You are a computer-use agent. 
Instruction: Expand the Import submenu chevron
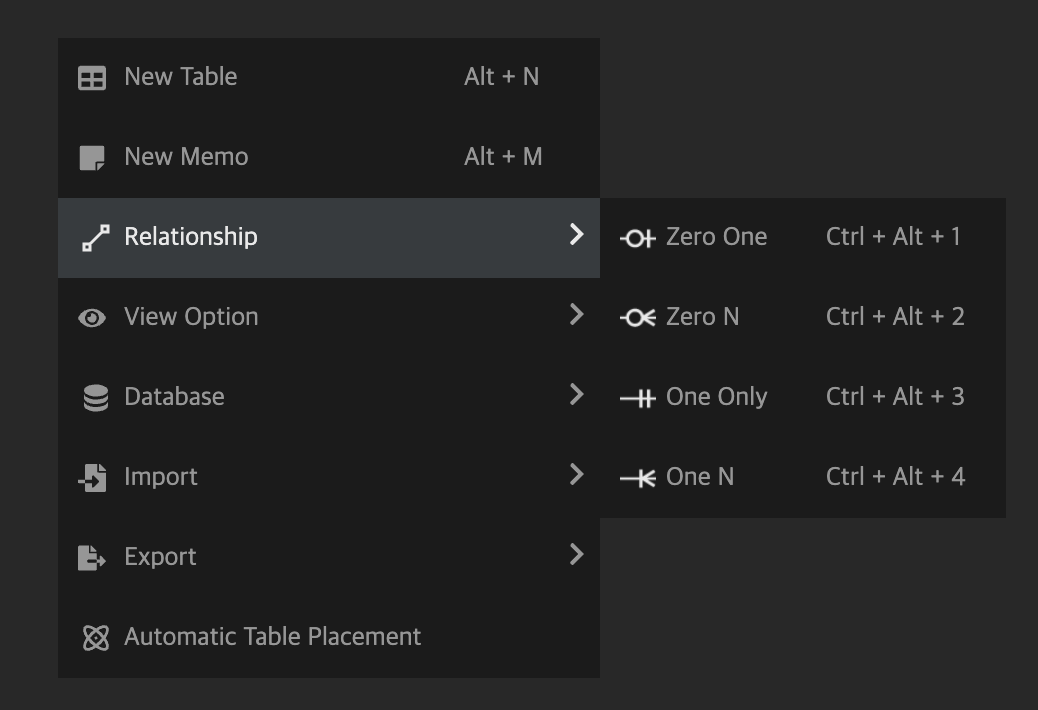(576, 474)
